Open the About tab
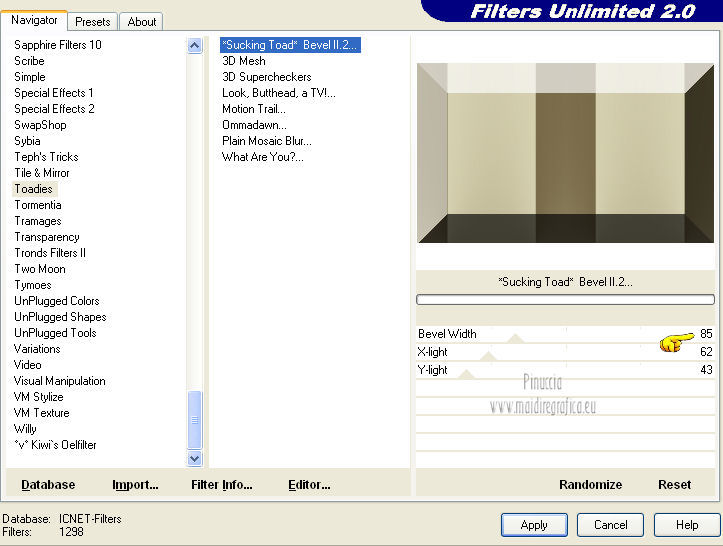 point(142,22)
